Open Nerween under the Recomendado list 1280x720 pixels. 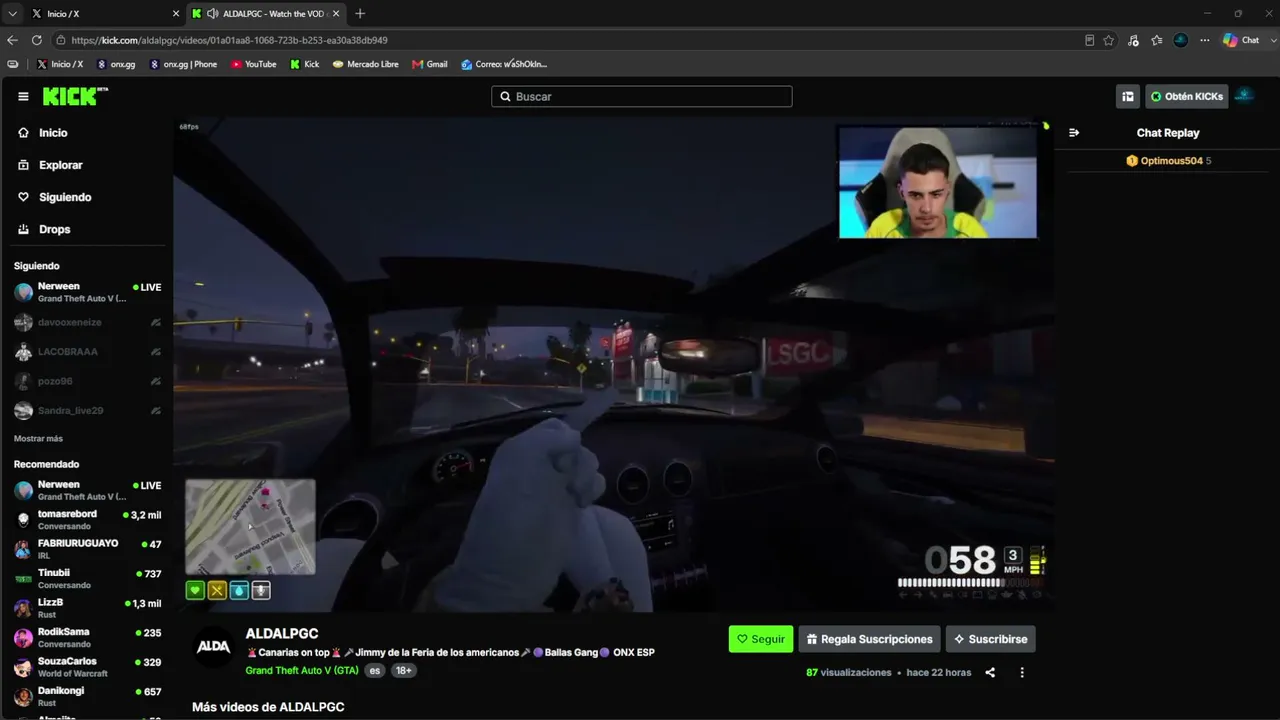[x=87, y=490]
